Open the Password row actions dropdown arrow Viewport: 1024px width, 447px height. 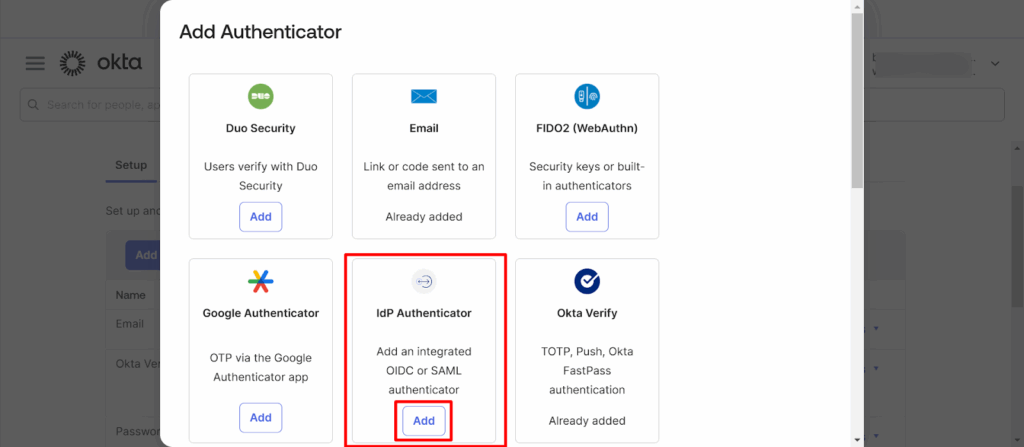877,436
